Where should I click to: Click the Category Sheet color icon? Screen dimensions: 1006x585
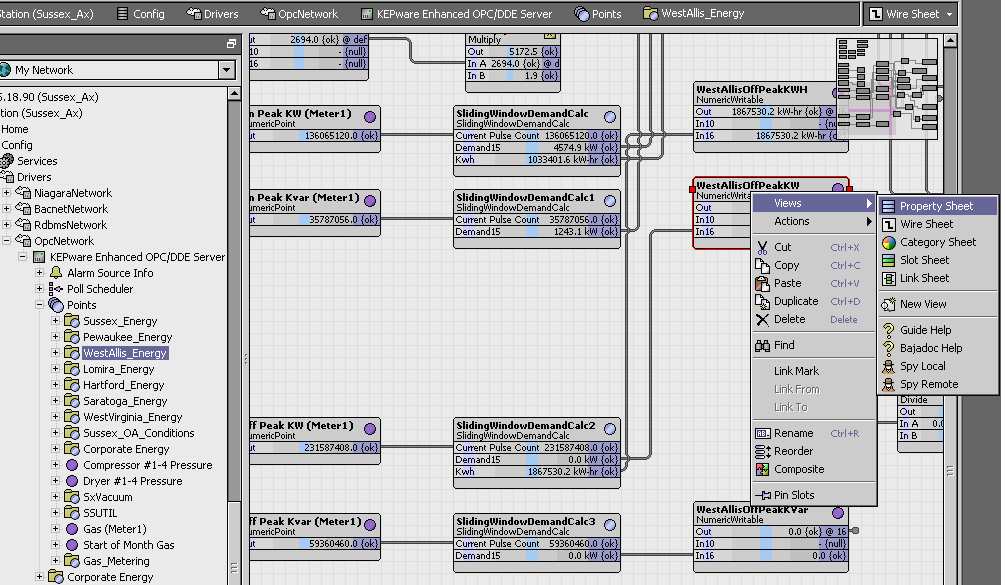coord(889,242)
